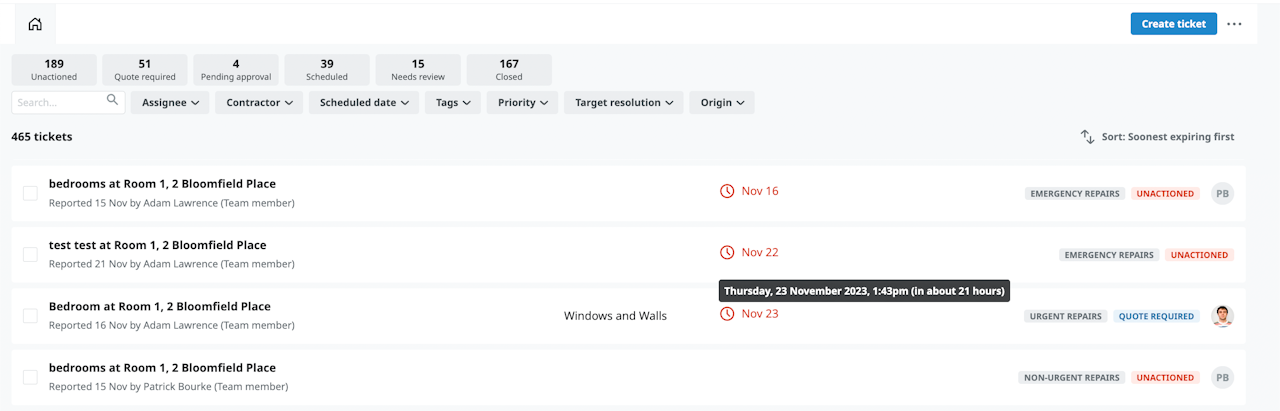Click the assignee photo avatar on Bedroom ticket
Viewport: 1280px width, 411px height.
1222,316
